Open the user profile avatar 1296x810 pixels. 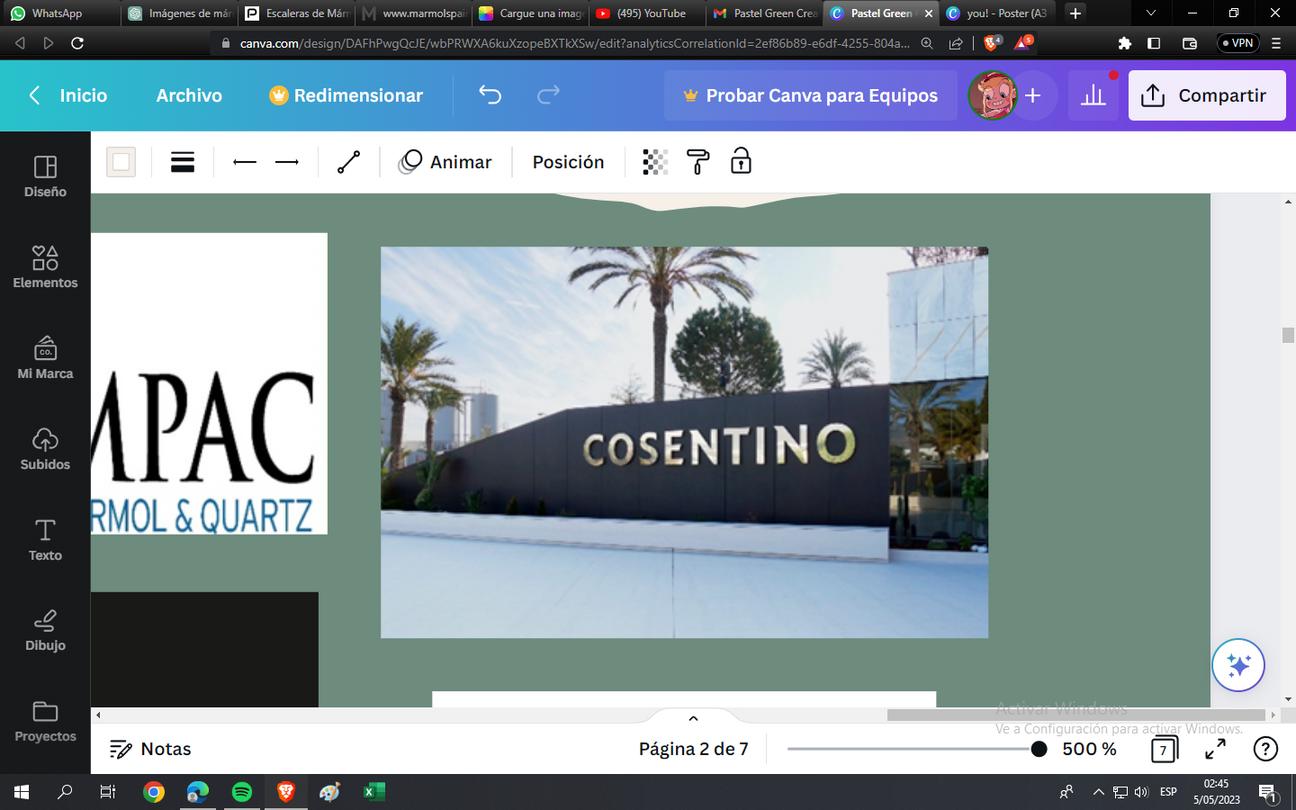point(992,95)
